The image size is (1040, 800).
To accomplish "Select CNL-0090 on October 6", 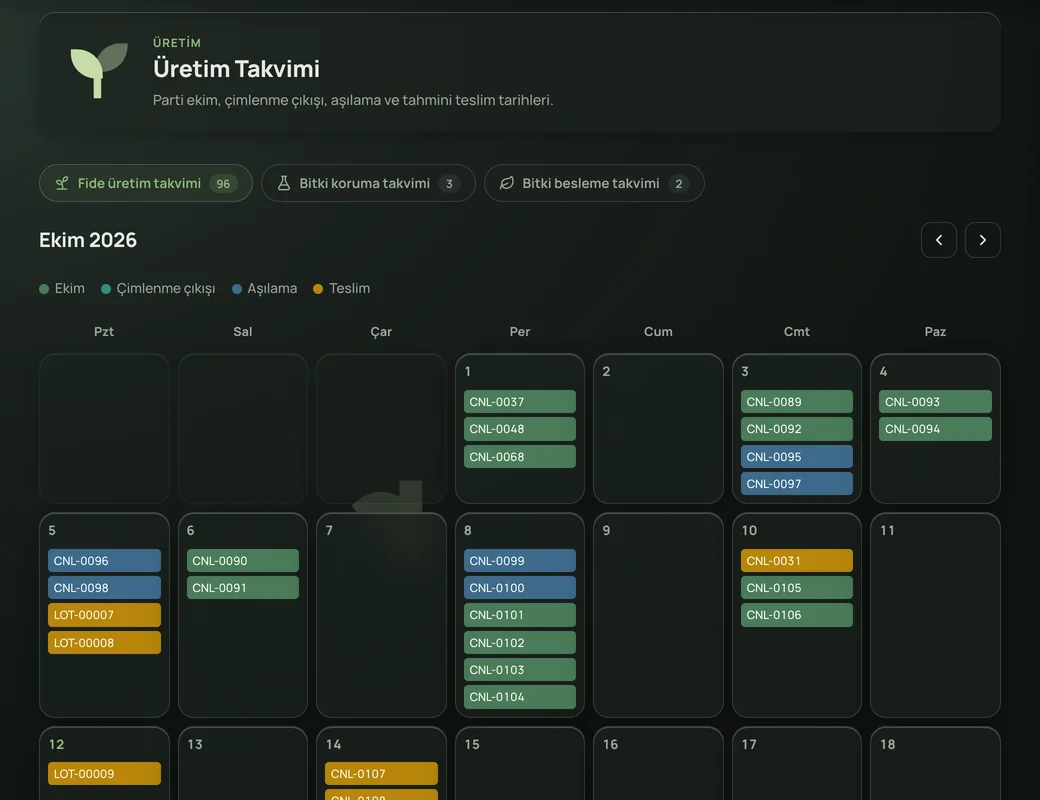I will [x=243, y=561].
